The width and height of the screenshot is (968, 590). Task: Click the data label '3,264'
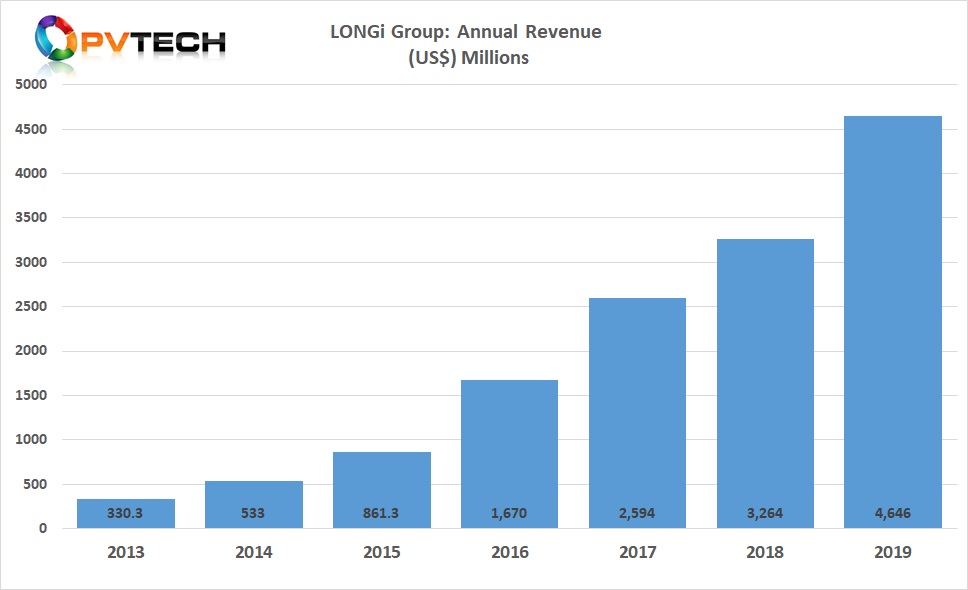(765, 513)
